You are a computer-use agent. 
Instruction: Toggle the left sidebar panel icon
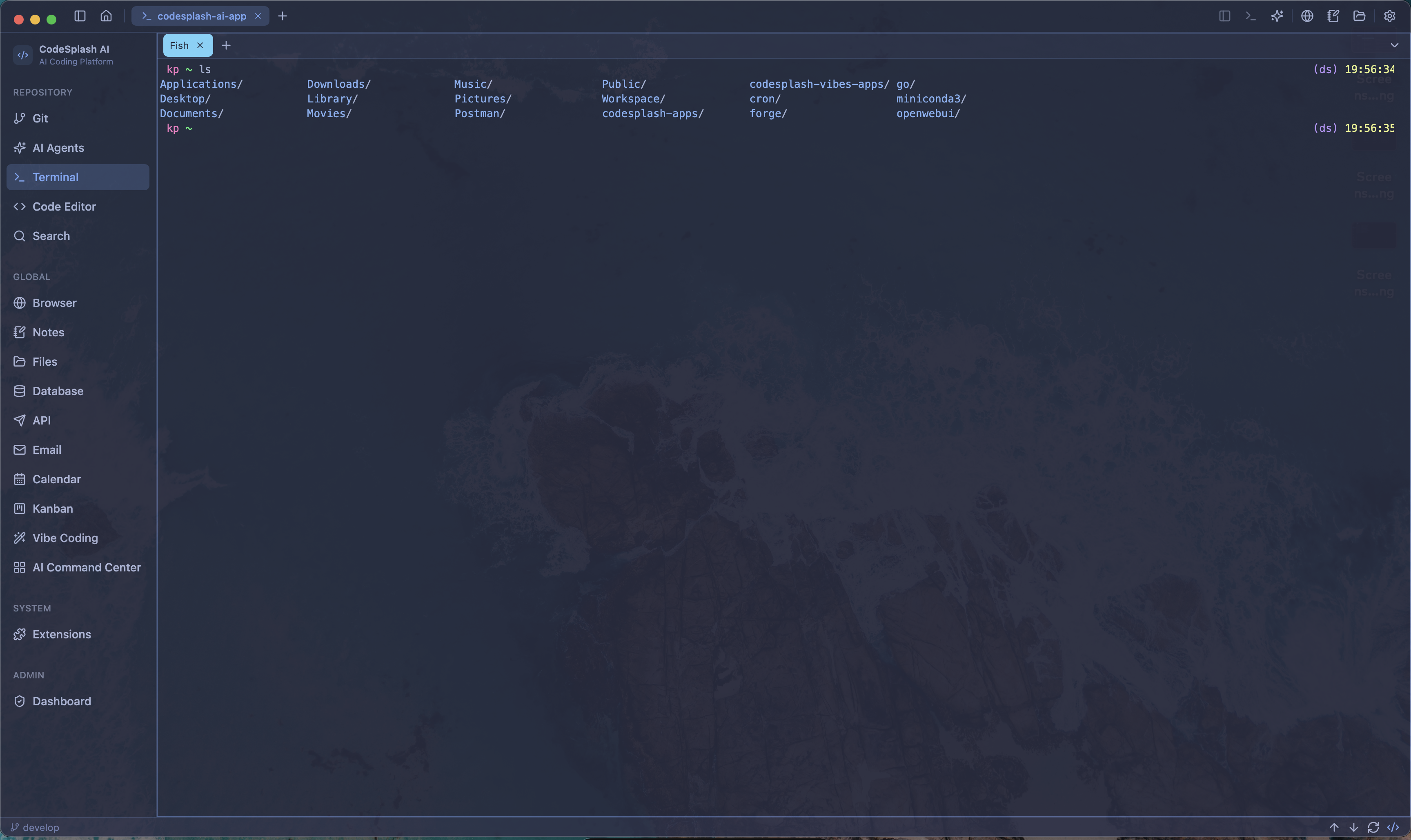[x=80, y=16]
